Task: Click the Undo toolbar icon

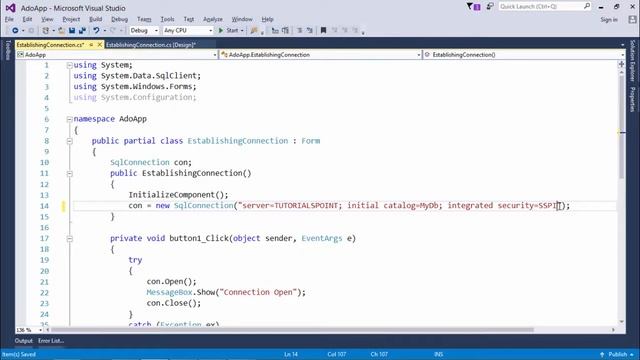Action: point(96,31)
